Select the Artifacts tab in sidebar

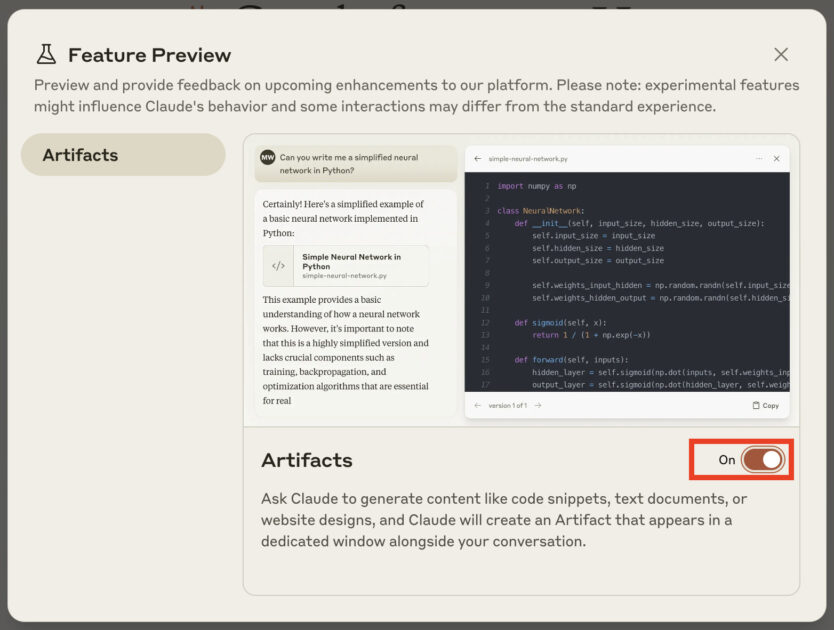[x=123, y=155]
